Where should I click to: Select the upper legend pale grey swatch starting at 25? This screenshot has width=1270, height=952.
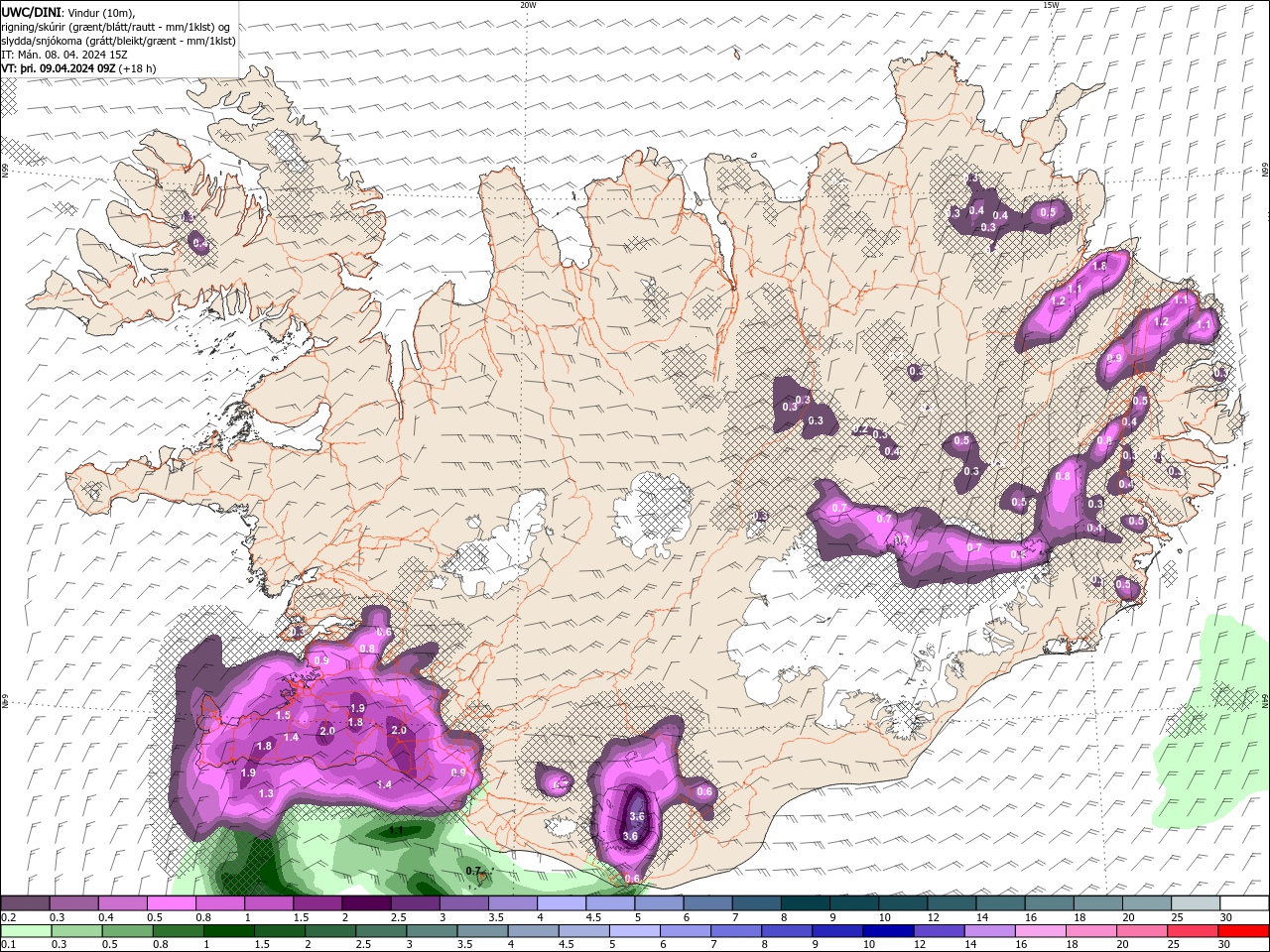pyautogui.click(x=1196, y=903)
